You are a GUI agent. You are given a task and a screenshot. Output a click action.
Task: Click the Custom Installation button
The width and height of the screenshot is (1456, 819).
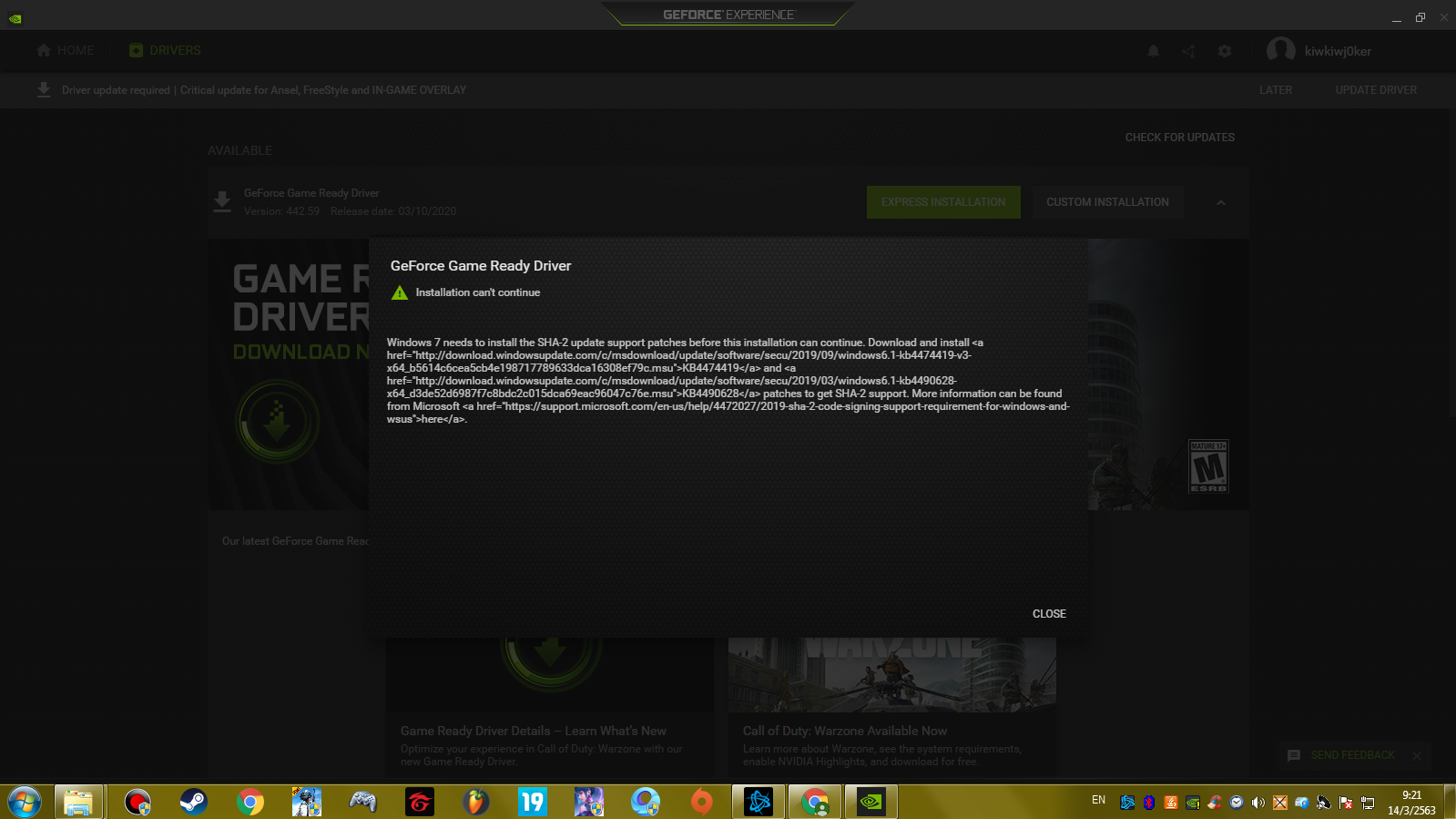1107,202
